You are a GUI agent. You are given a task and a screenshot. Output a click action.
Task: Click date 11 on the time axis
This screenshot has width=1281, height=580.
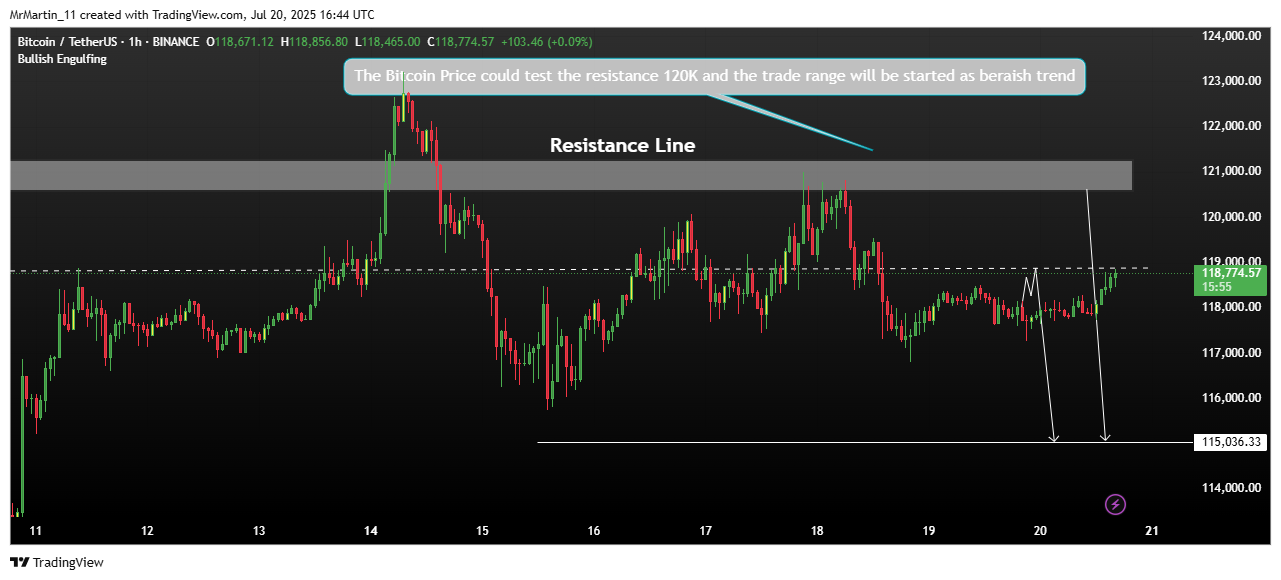click(36, 531)
